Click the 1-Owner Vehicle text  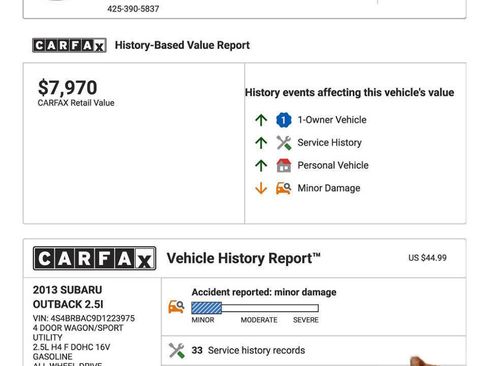pos(332,120)
